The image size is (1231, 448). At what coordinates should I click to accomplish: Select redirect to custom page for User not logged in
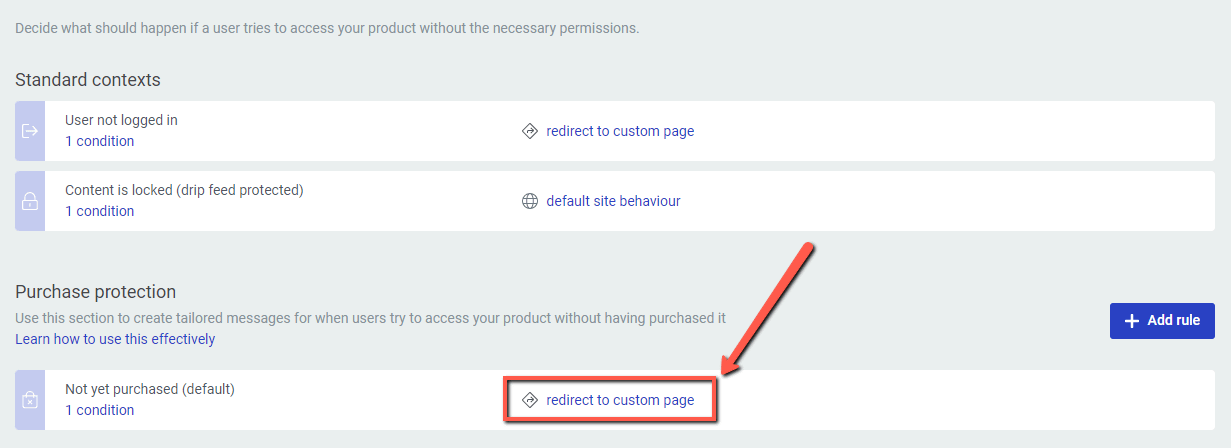click(x=620, y=131)
